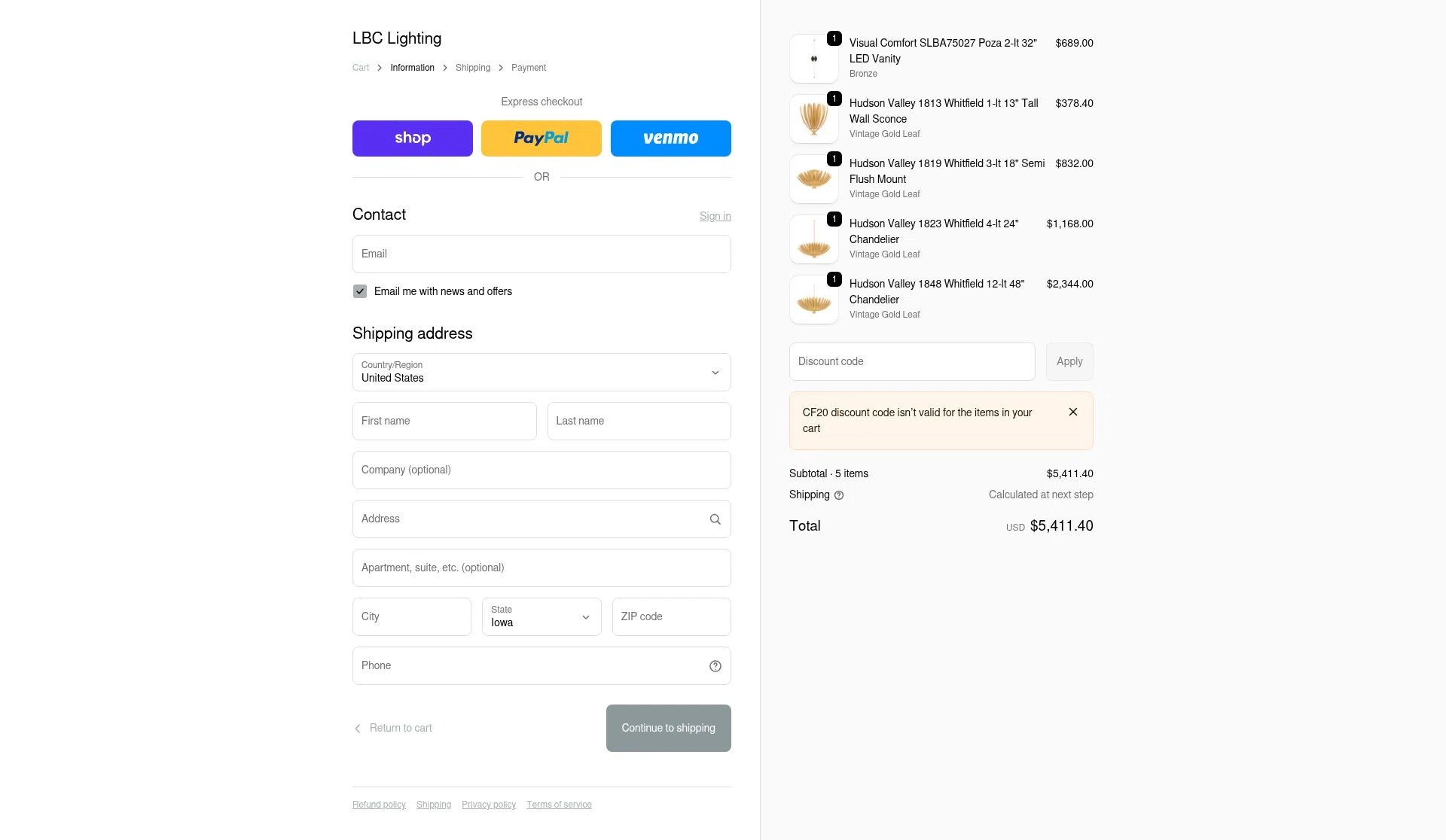Click Continue to shipping button
Screen dimensions: 1446x840
[668, 729]
